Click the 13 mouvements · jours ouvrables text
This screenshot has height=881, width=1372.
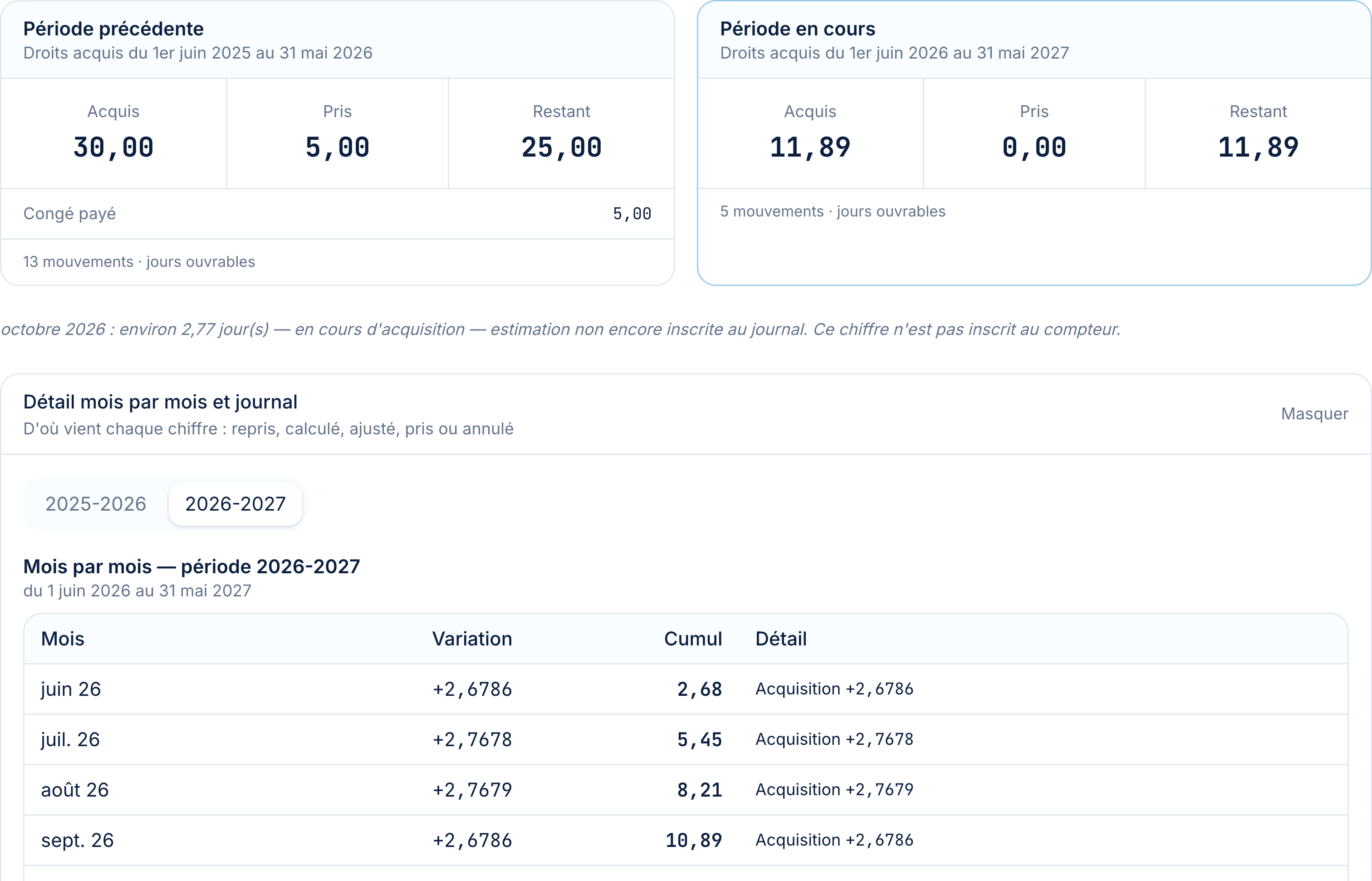(x=139, y=262)
